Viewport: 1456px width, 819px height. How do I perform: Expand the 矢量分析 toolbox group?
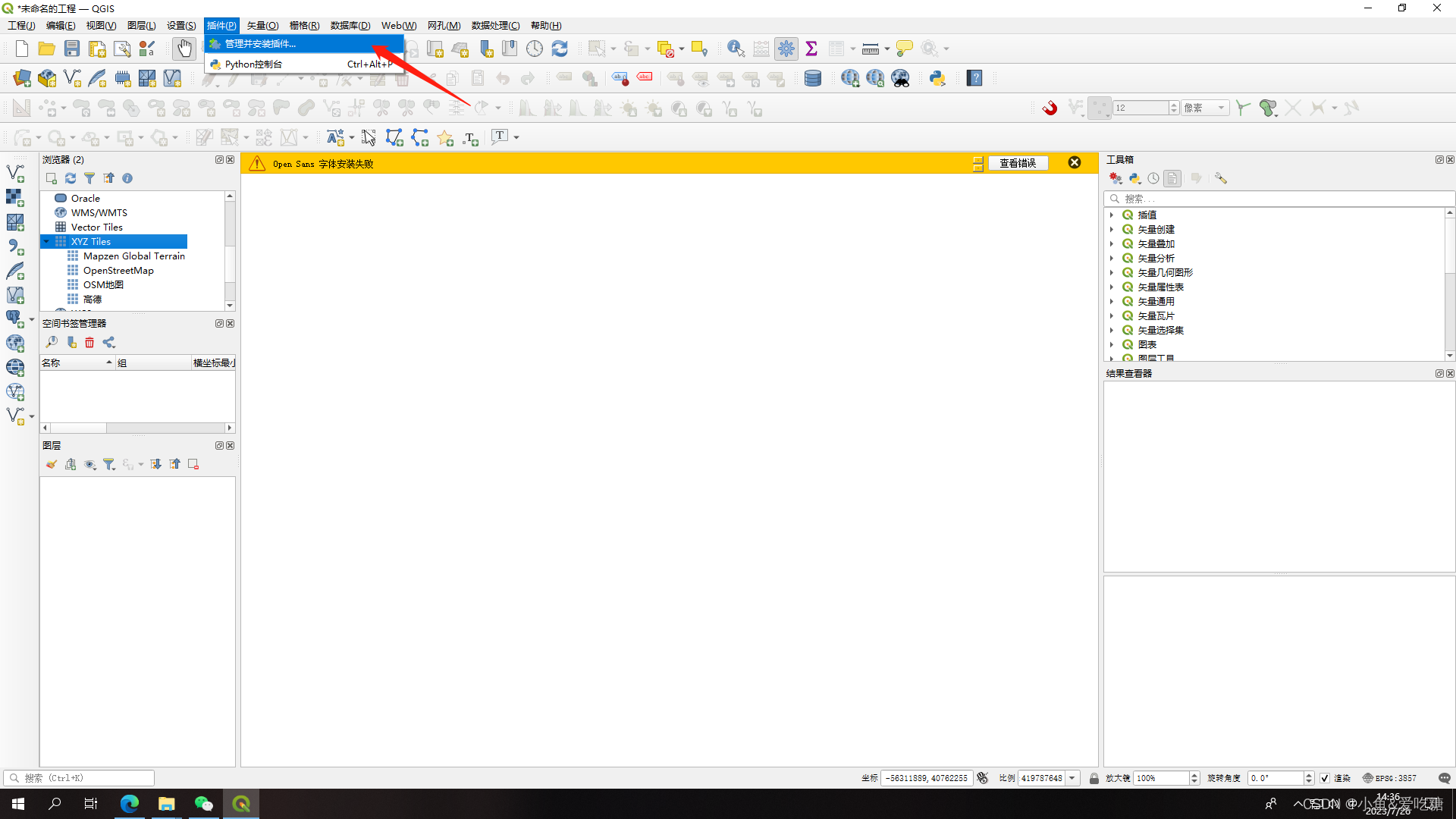(x=1112, y=259)
